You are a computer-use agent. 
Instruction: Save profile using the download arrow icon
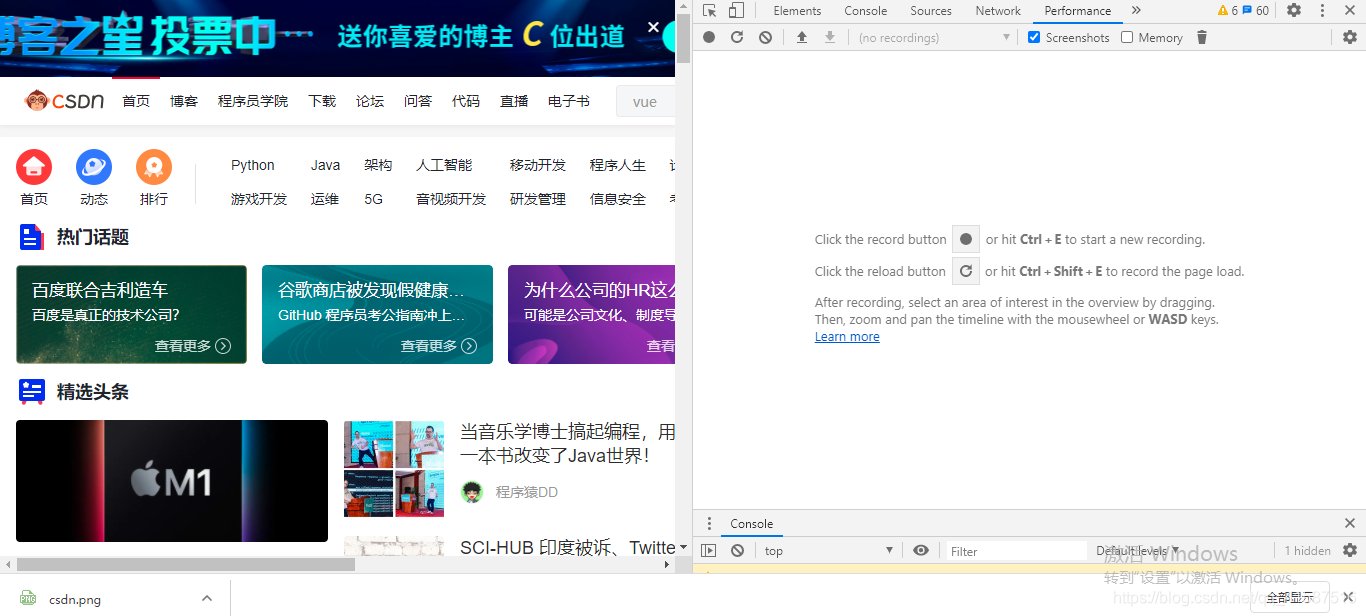829,37
